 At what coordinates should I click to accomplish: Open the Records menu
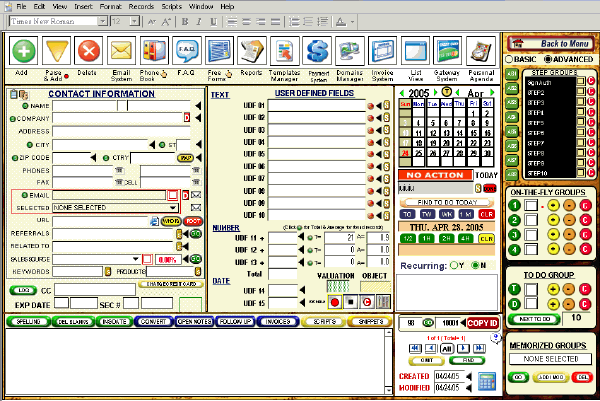[140, 6]
